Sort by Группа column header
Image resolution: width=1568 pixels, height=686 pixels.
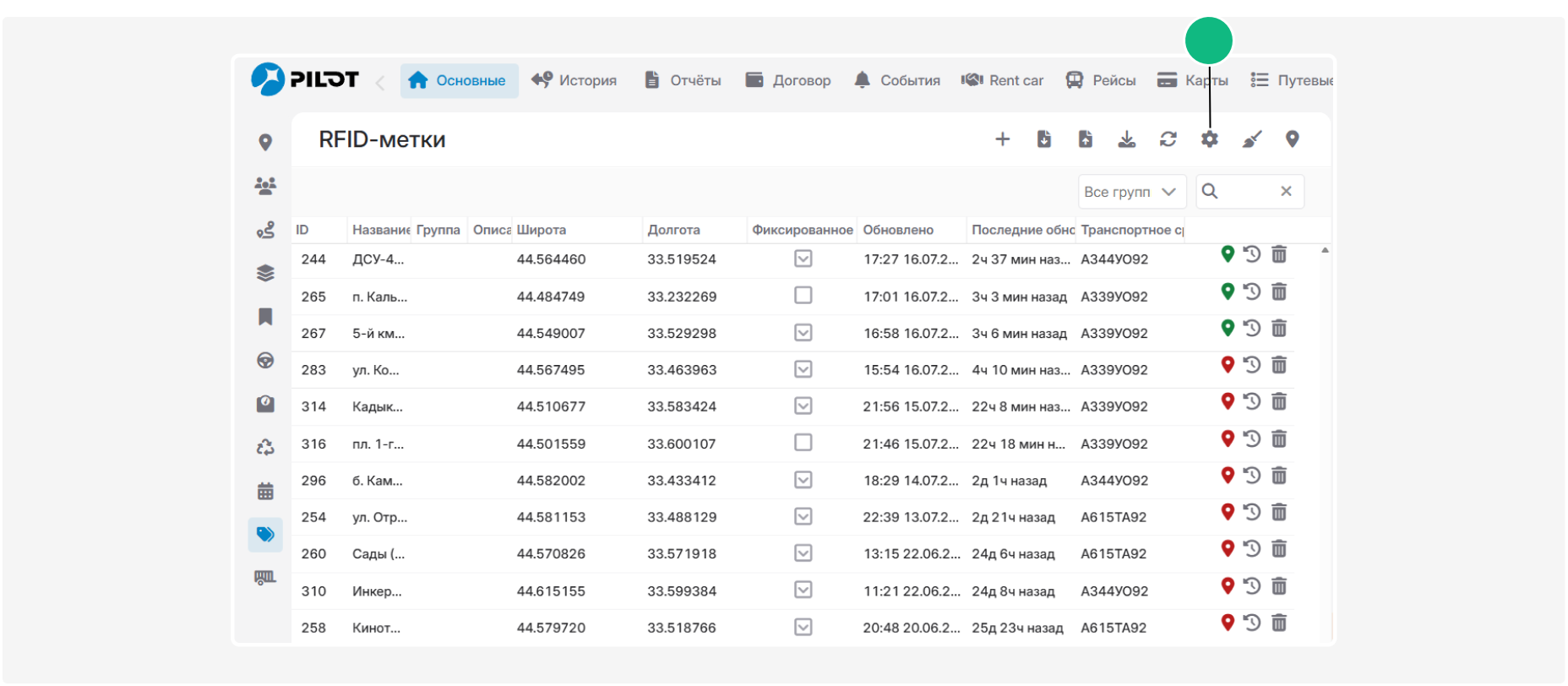point(439,230)
